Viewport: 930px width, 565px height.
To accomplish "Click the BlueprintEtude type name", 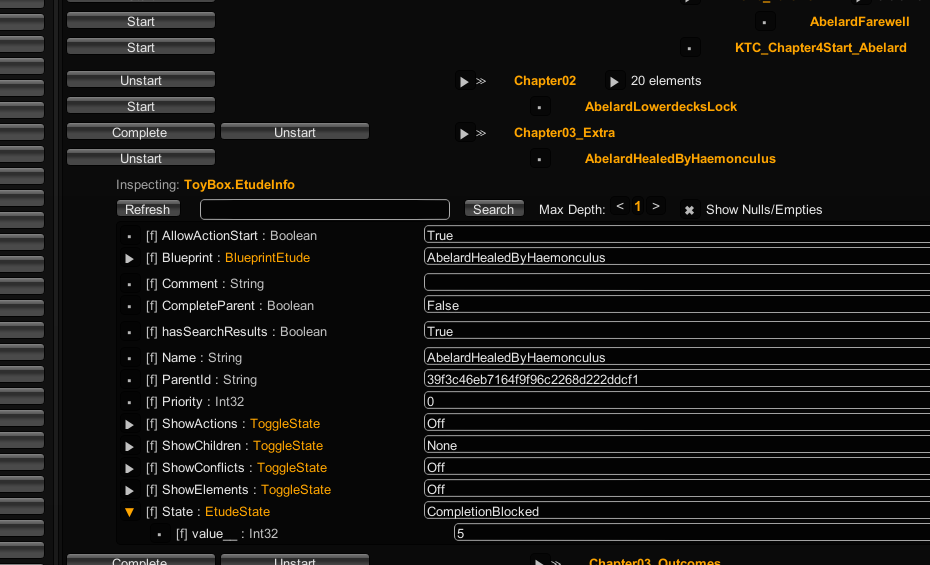I will point(267,257).
